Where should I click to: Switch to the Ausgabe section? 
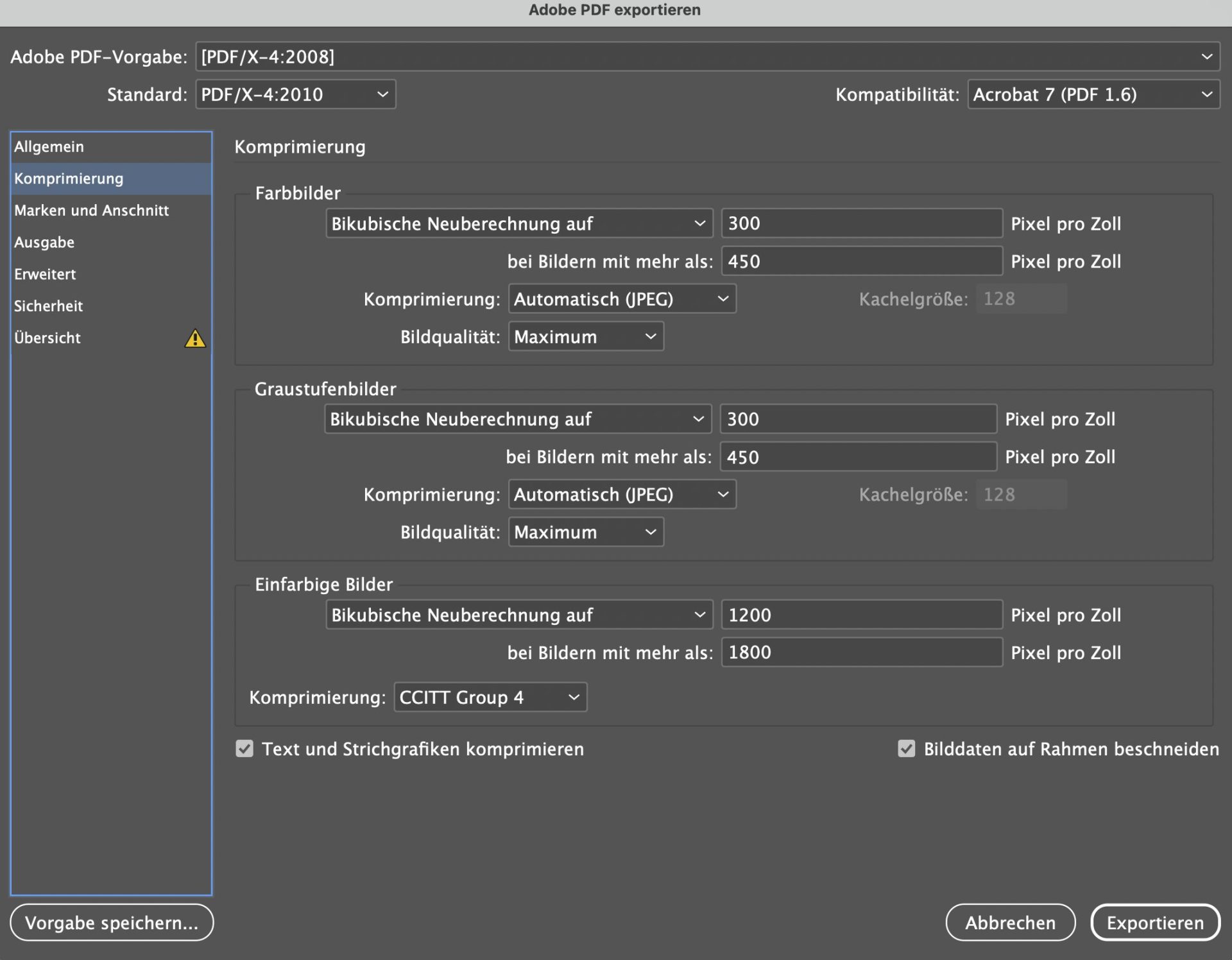point(111,243)
